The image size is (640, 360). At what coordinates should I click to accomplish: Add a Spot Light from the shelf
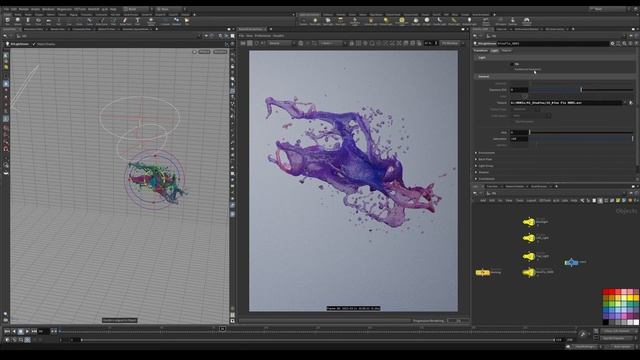pyautogui.click(x=328, y=21)
